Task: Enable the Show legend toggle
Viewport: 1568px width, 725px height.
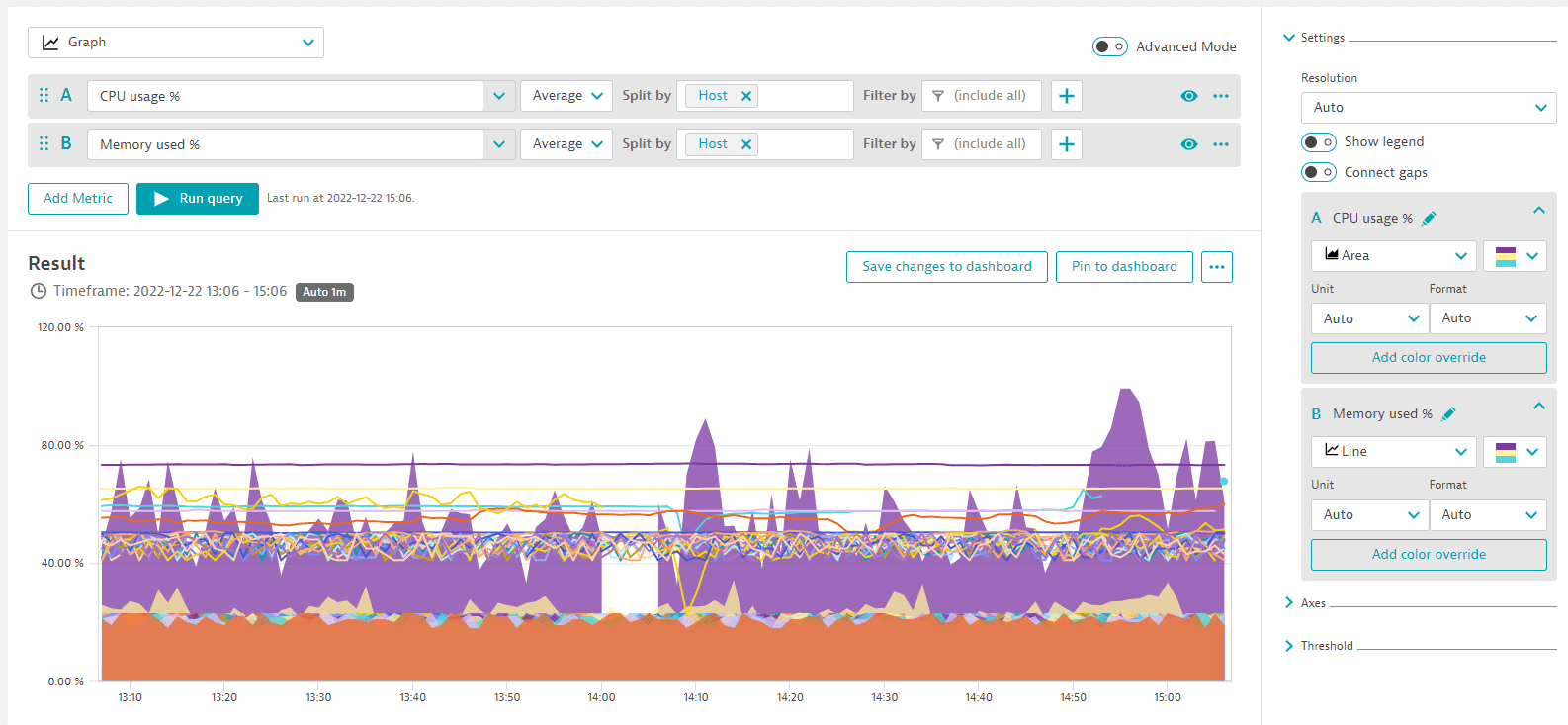Action: pos(1318,142)
